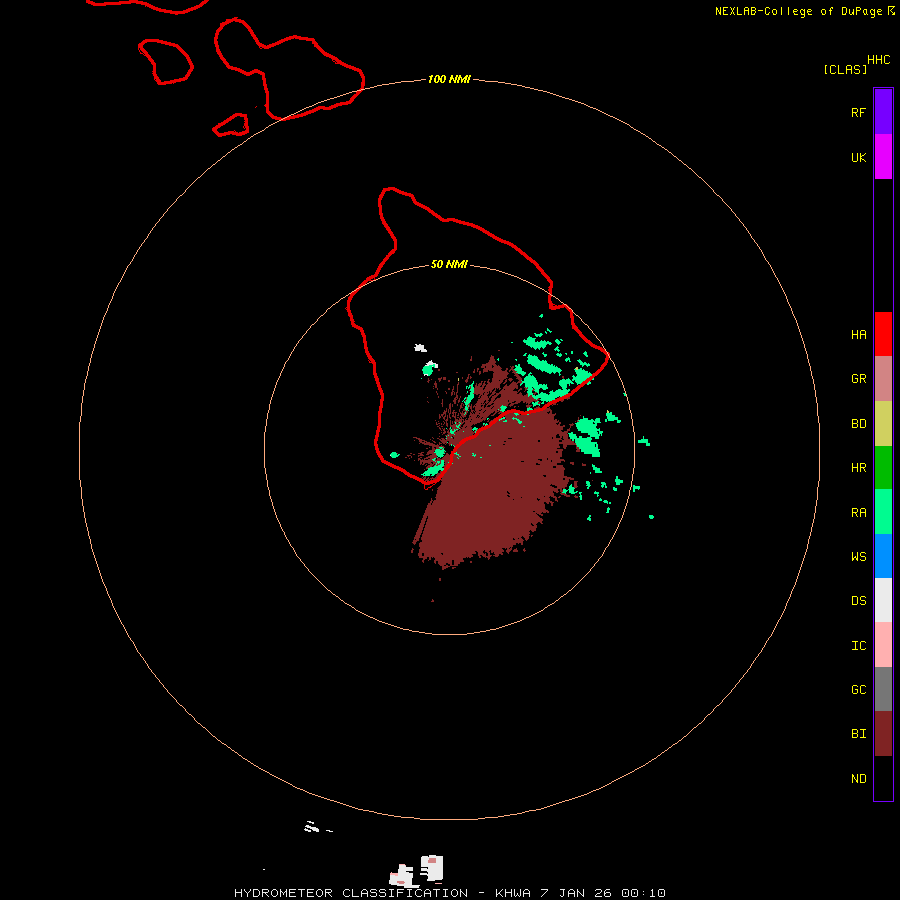Click the GR legend color swatch
Screen dimensions: 900x900
[883, 379]
